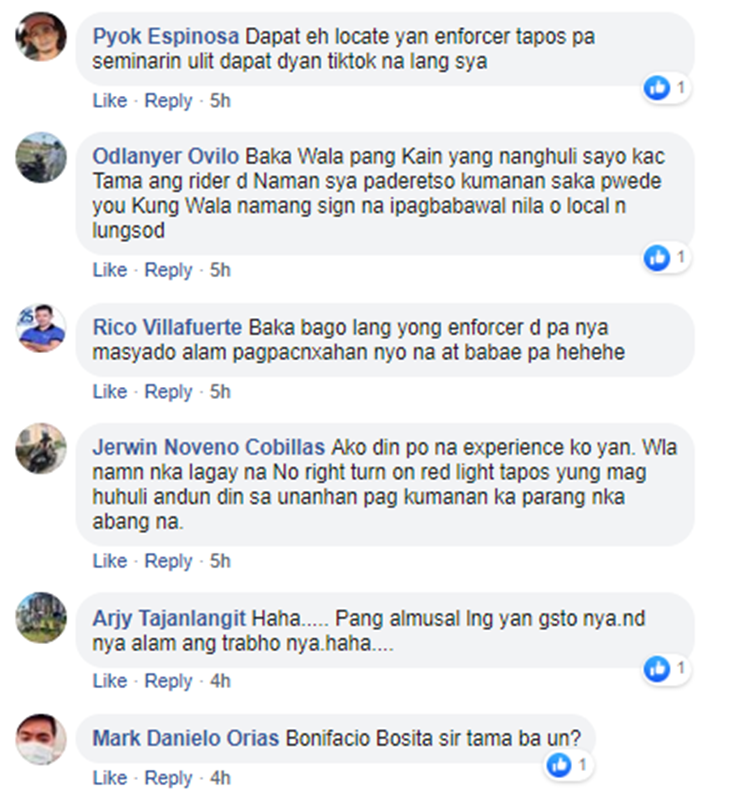Screen dimensions: 750x799
Task: Click like reaction icon on Odlanyer Ovilo's comment
Action: point(657,257)
